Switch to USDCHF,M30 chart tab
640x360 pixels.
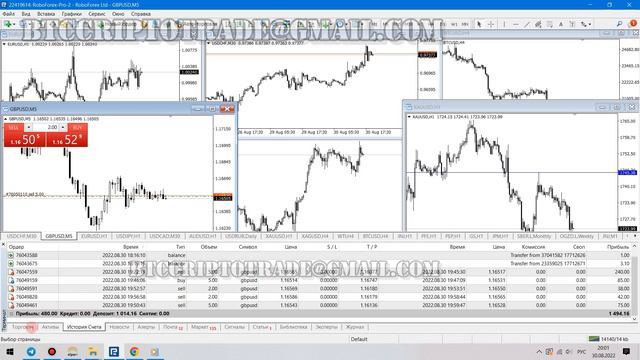[22, 236]
